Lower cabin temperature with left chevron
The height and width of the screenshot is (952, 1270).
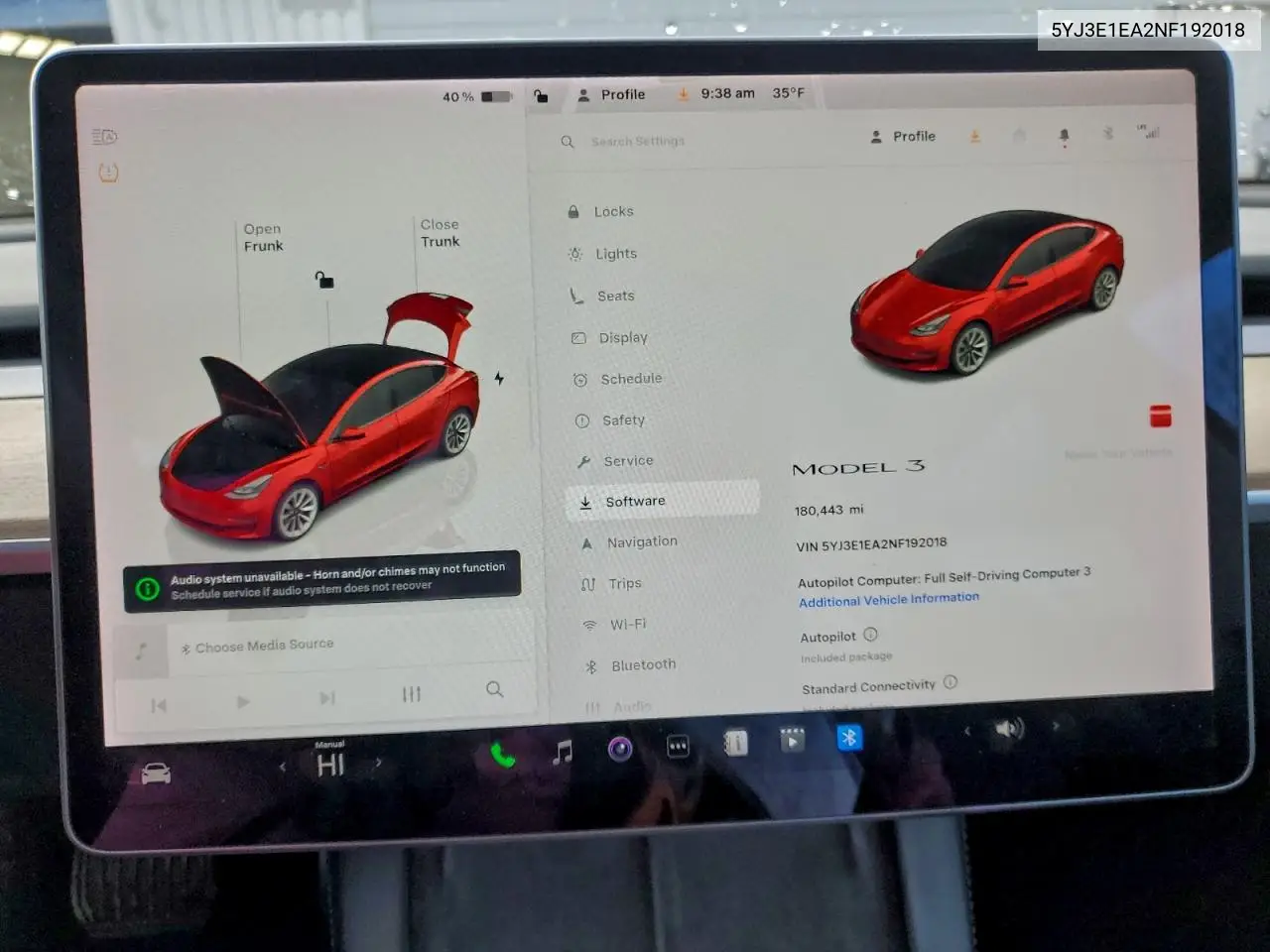pos(283,767)
